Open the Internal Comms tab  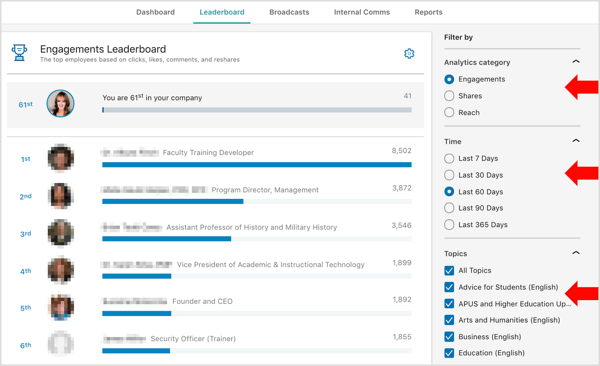point(362,12)
